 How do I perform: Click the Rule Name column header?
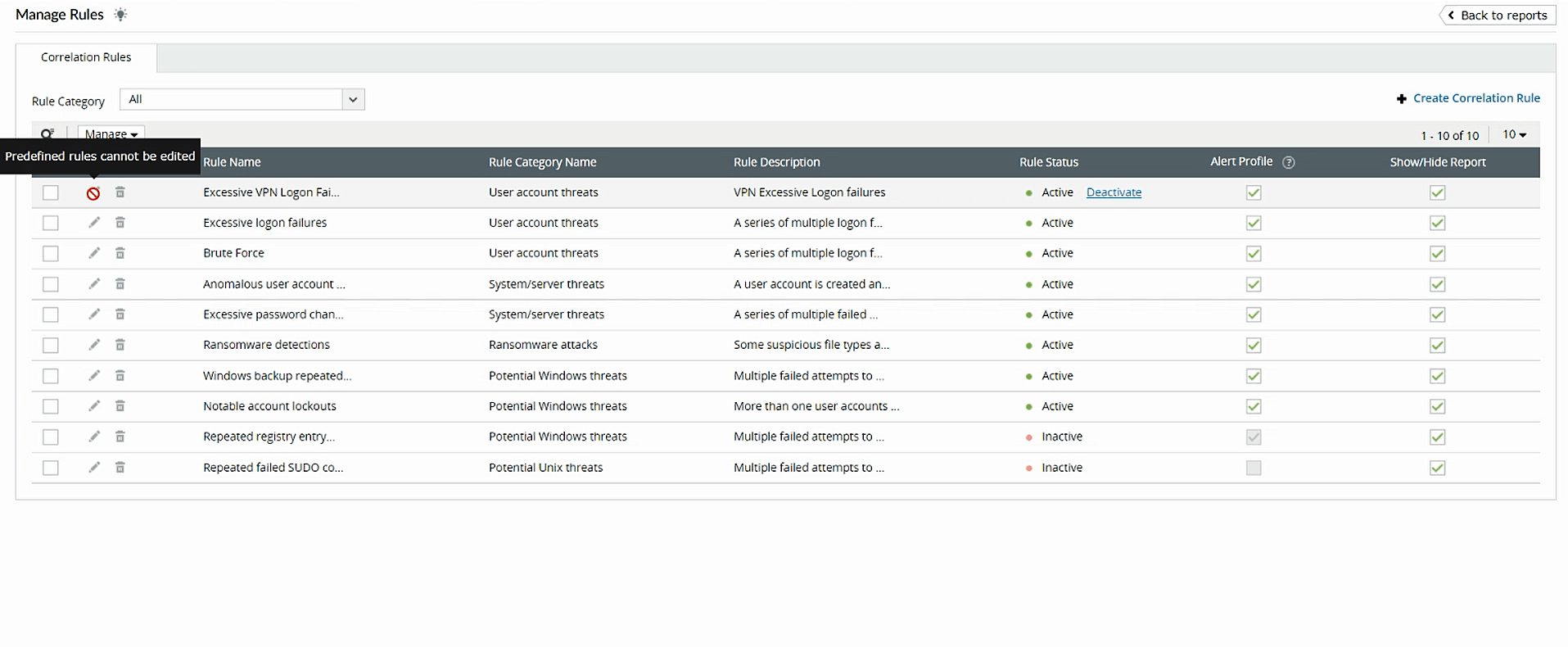tap(232, 162)
